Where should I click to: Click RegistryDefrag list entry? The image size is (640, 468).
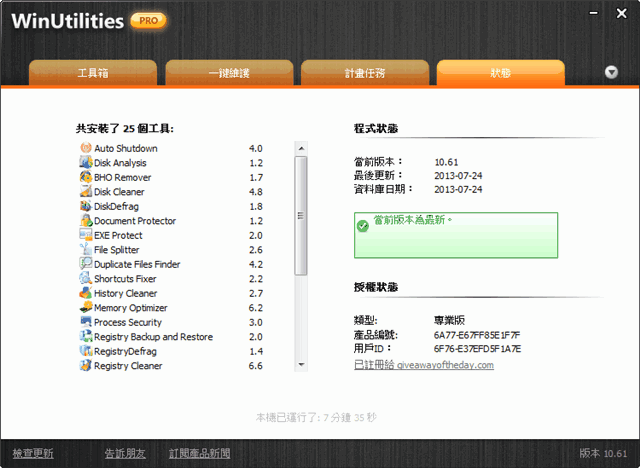tap(125, 351)
